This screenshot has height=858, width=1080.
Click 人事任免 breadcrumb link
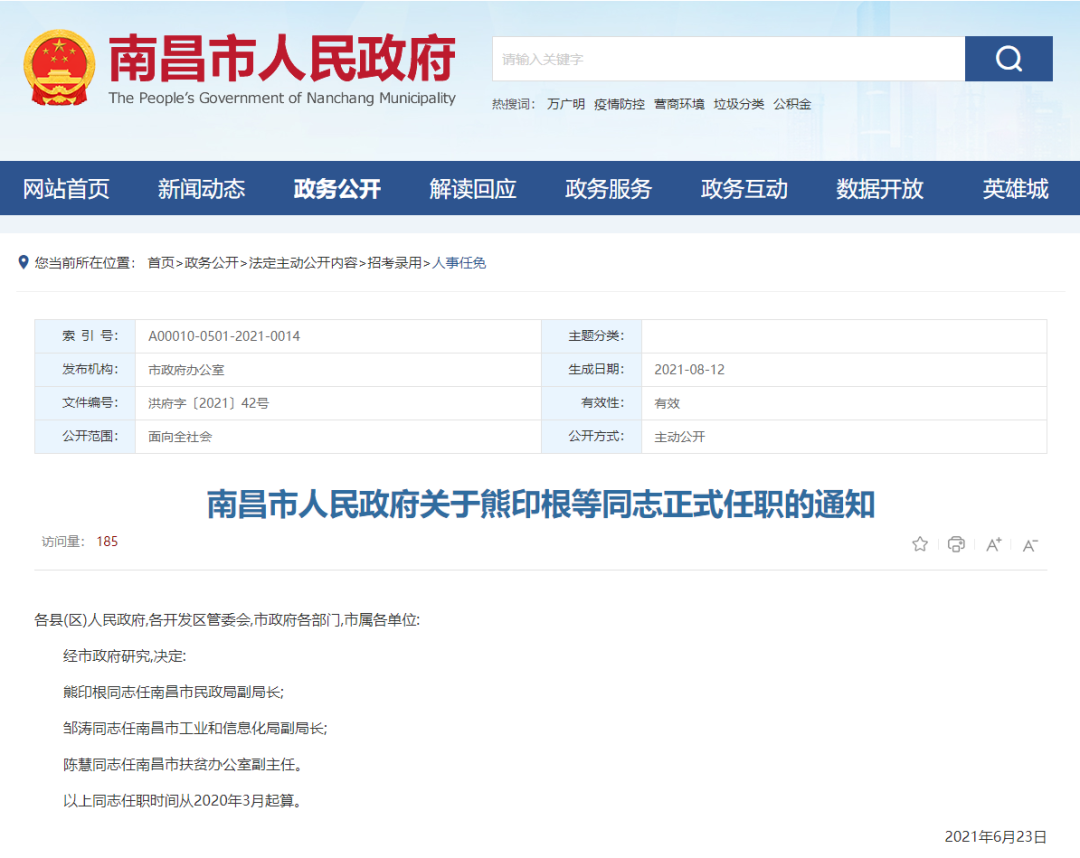(459, 263)
